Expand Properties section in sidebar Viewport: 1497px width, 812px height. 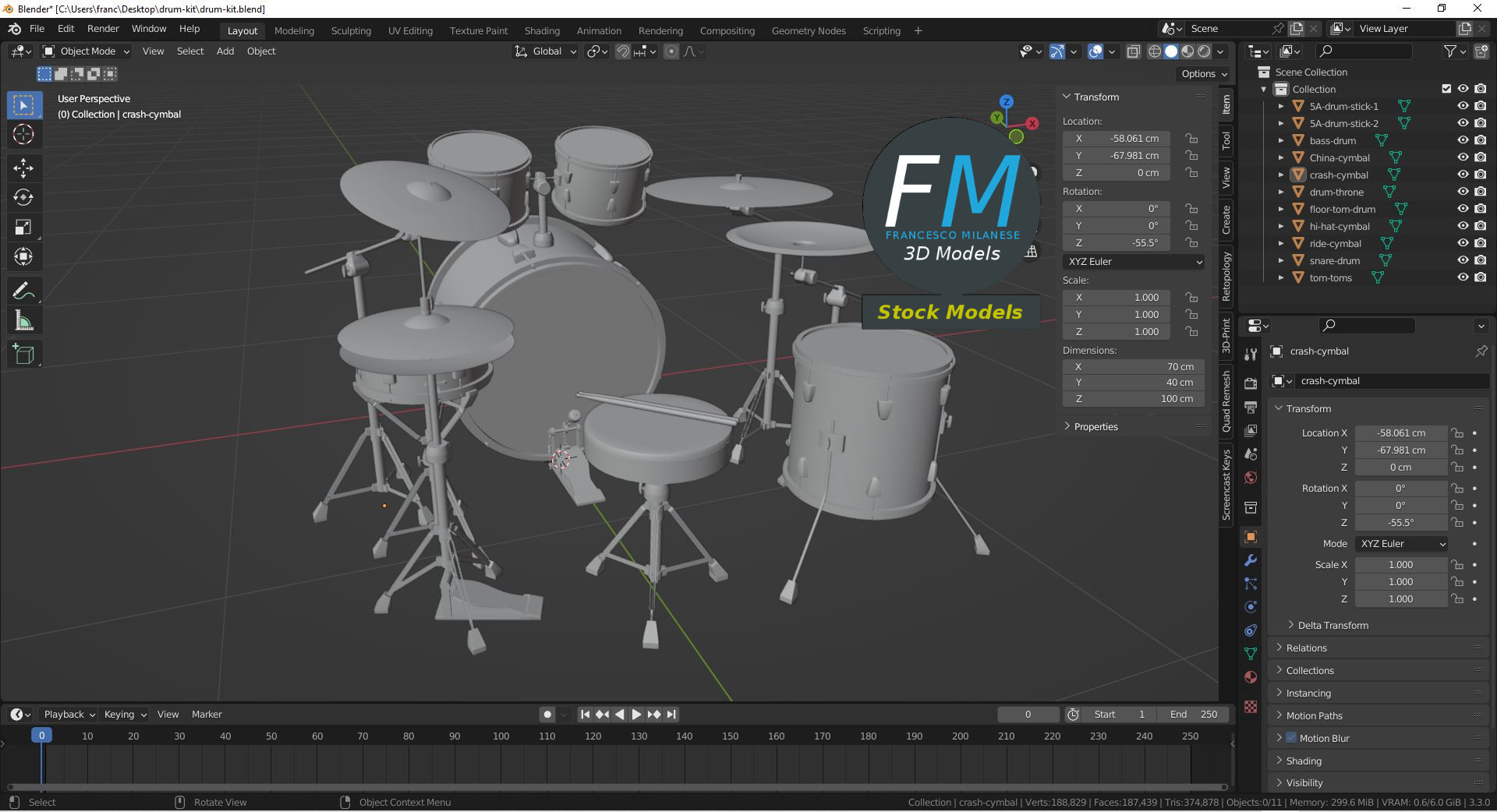point(1095,427)
